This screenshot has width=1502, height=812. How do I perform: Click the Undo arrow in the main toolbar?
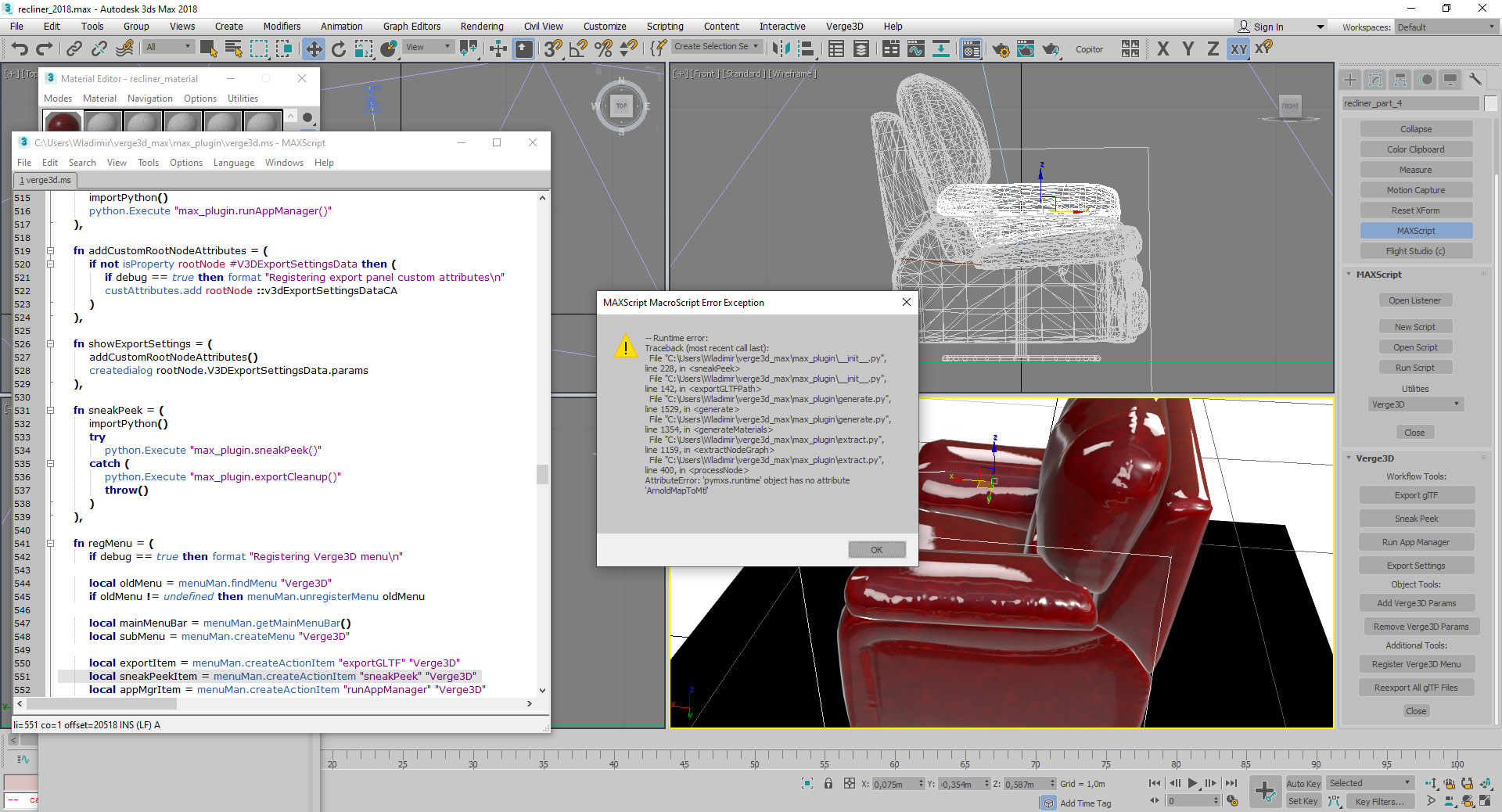coord(19,49)
